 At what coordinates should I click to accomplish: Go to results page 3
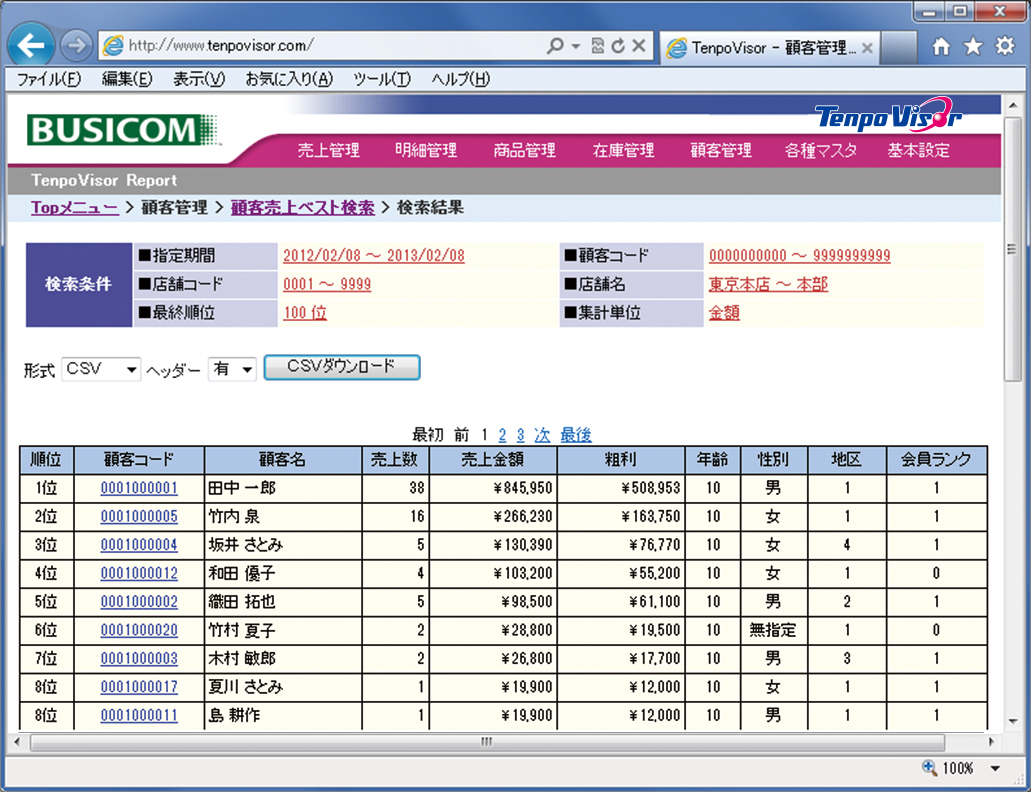point(520,434)
